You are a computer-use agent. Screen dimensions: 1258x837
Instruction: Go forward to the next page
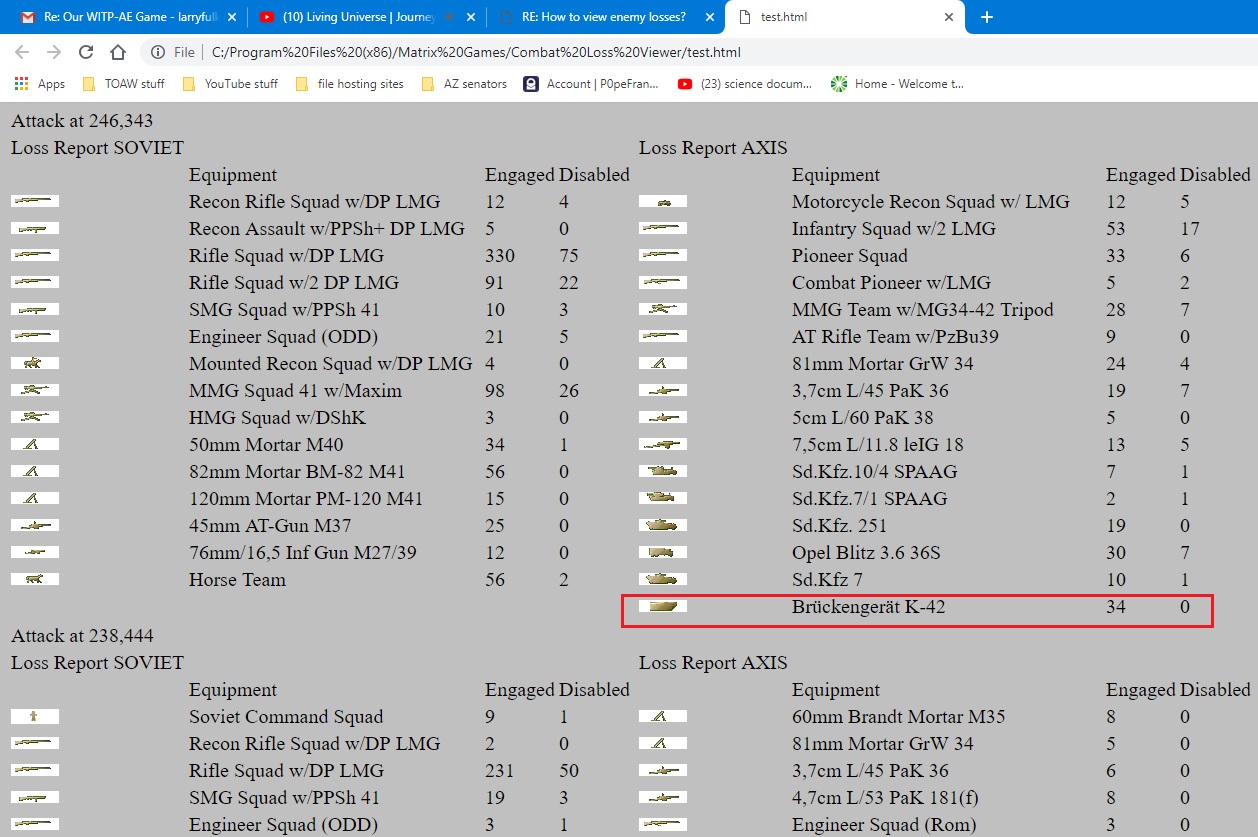point(54,52)
